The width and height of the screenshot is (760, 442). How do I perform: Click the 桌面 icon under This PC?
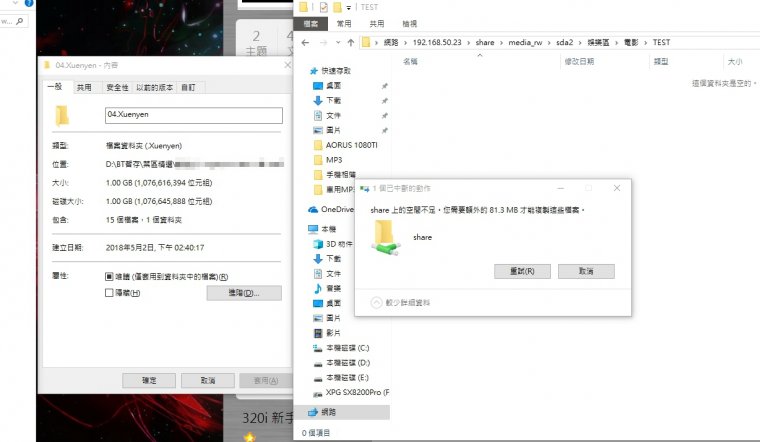318,303
